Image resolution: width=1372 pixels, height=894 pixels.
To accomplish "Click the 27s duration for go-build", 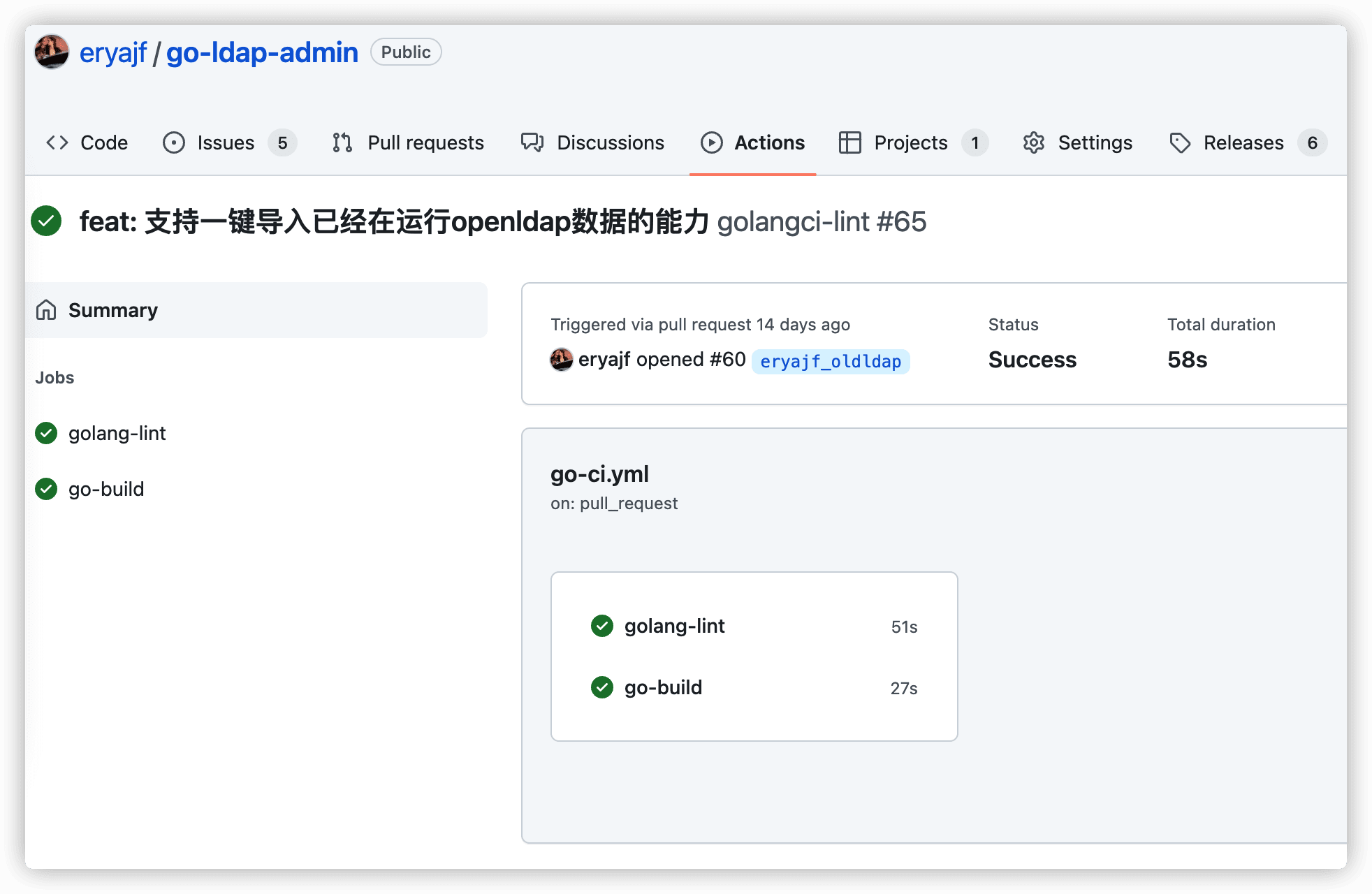I will tap(904, 688).
